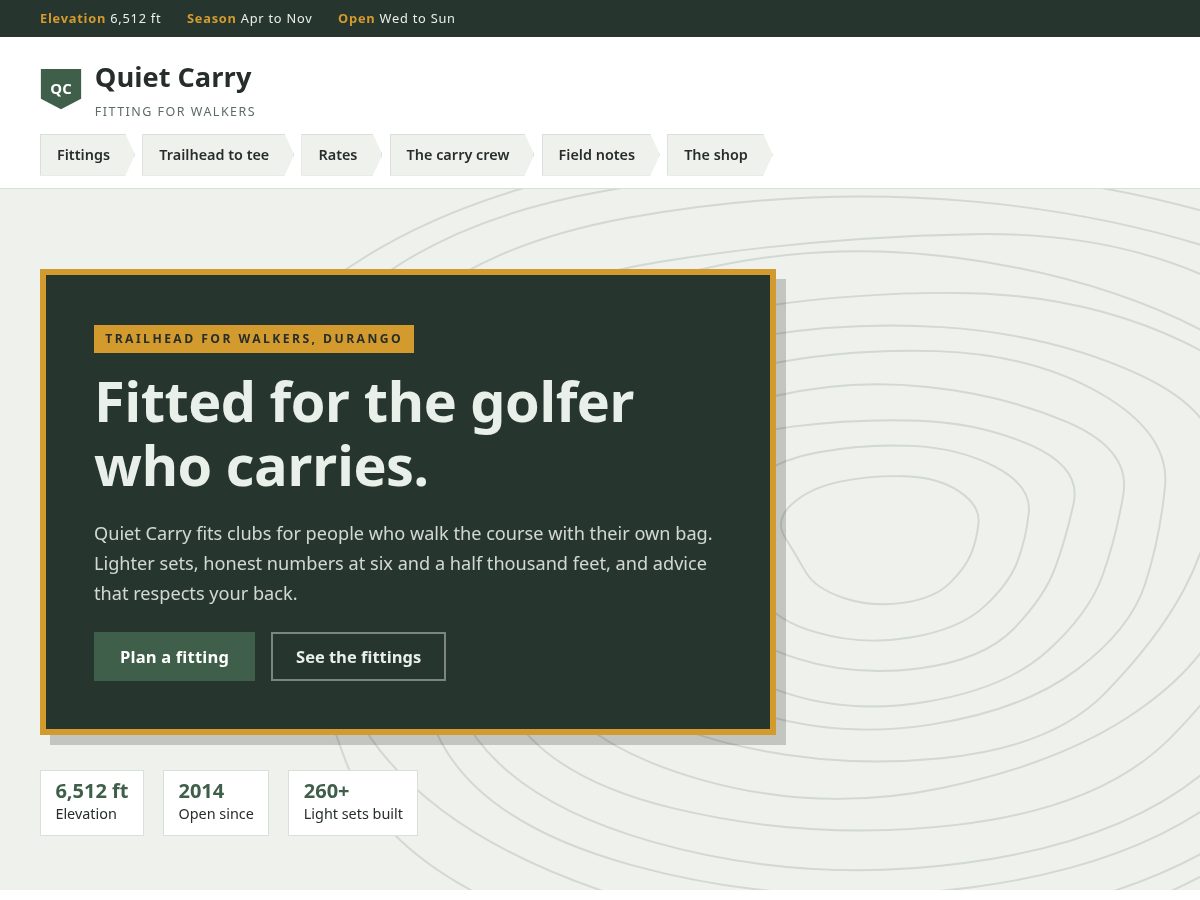Viewport: 1200px width, 900px height.
Task: Click the Fitted for the golfer headline
Action: 364,434
